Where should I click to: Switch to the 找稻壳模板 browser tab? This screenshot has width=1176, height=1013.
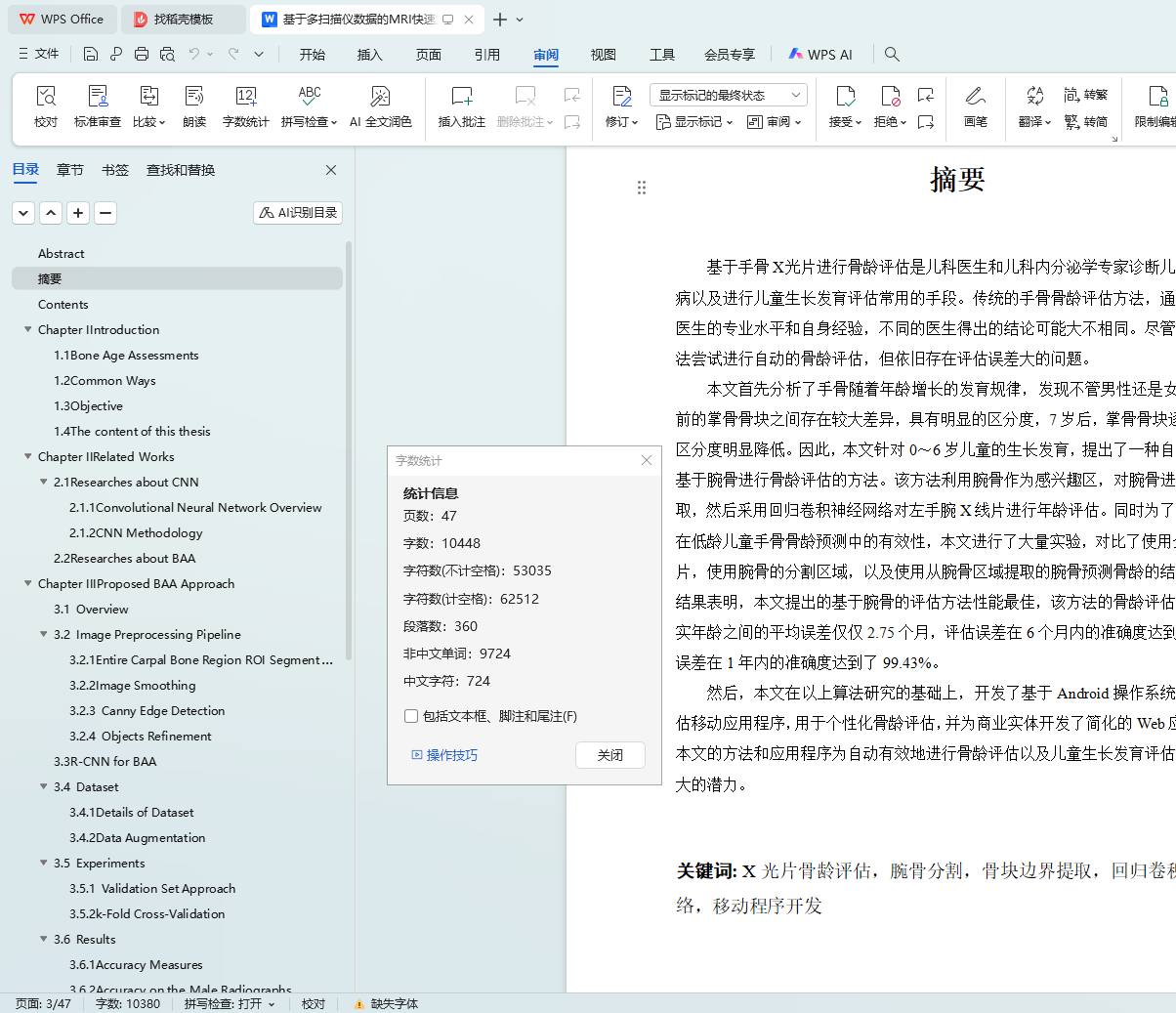pos(184,20)
